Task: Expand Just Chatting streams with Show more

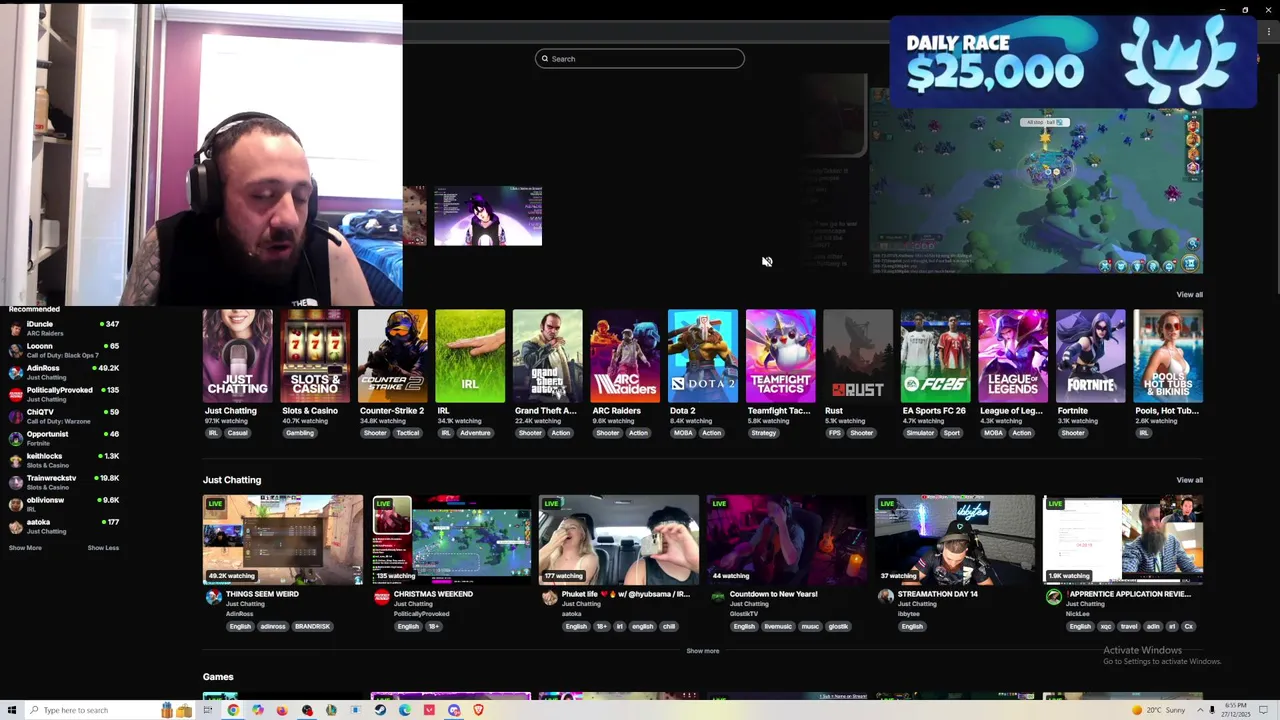Action: (x=702, y=651)
